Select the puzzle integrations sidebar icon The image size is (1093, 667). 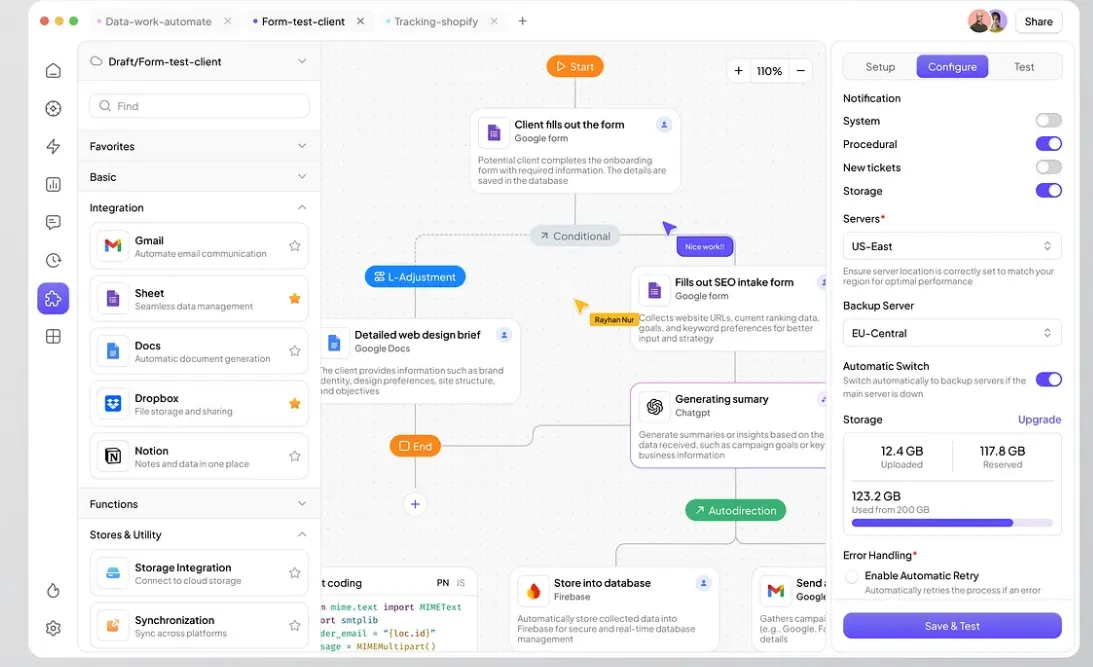click(x=53, y=298)
